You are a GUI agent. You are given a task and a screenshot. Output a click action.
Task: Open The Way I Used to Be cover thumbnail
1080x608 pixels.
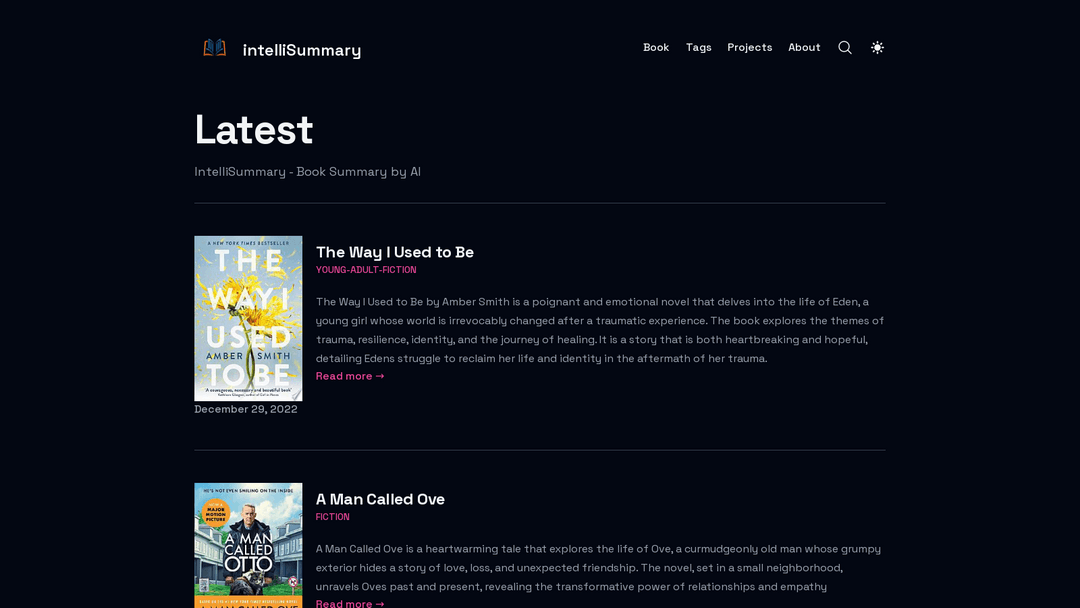point(248,318)
